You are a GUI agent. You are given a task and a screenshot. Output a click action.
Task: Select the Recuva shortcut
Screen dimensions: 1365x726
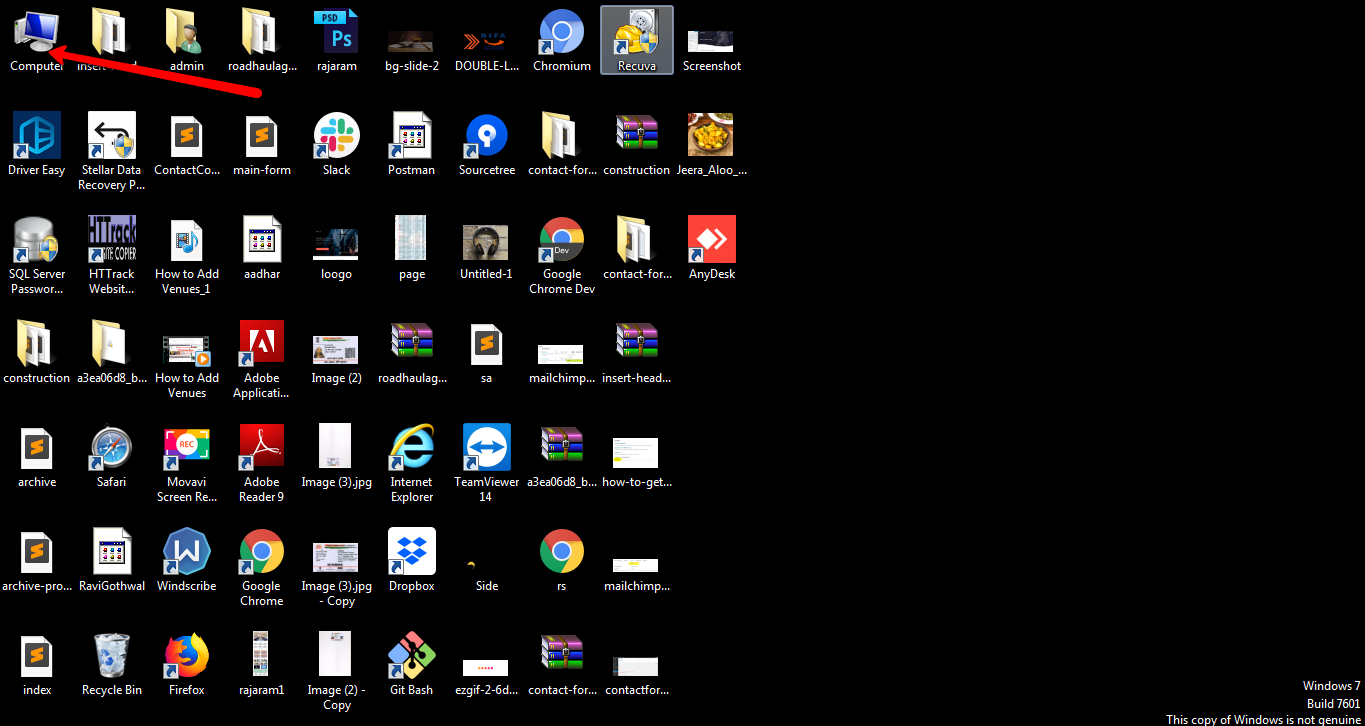click(637, 40)
